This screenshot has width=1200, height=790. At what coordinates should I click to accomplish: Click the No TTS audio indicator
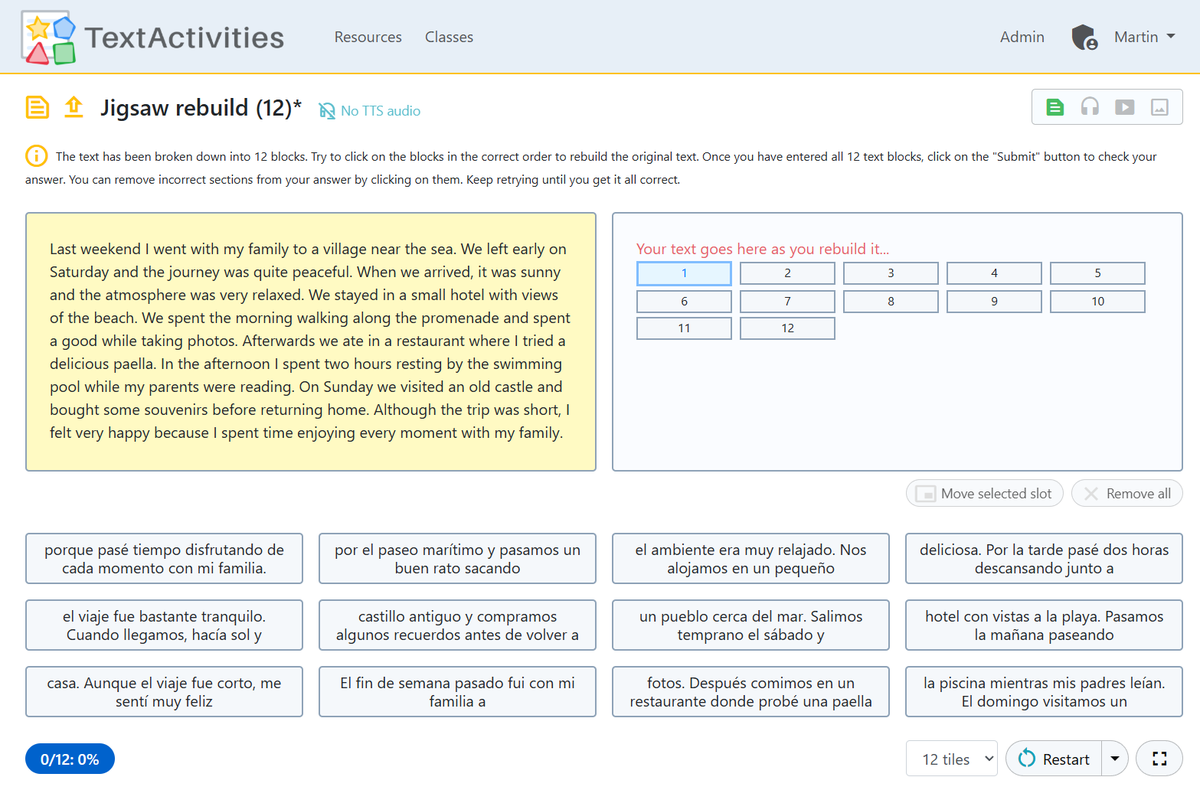pos(369,111)
